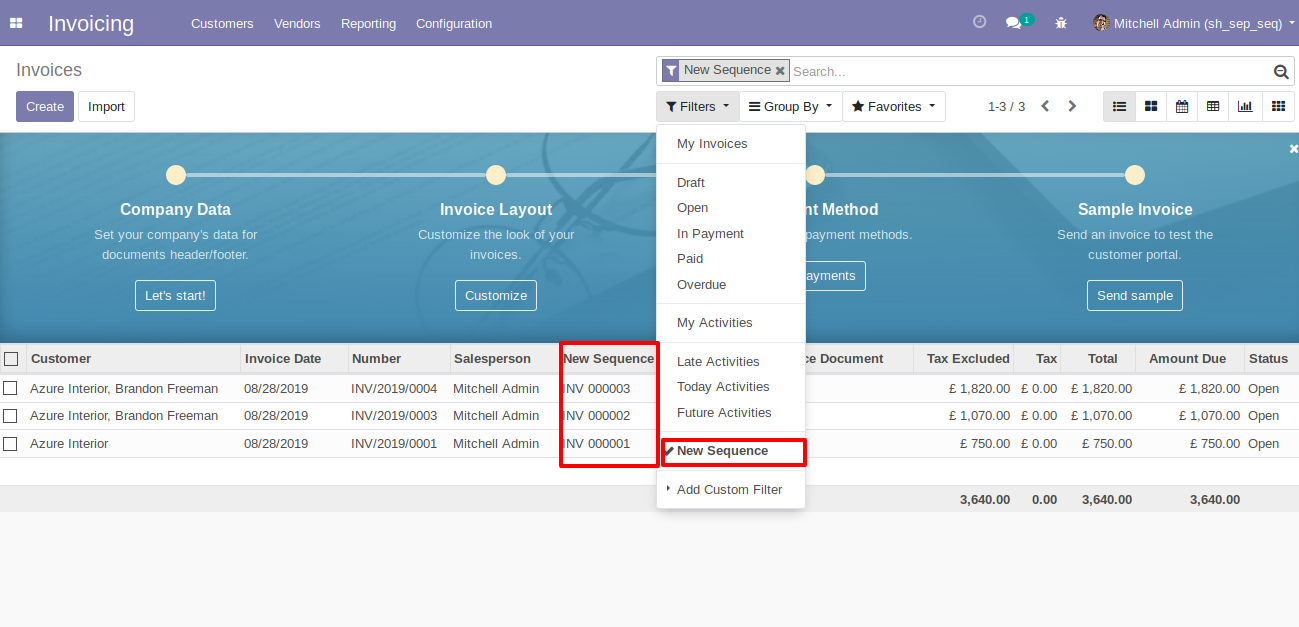Click the Send sample button
This screenshot has height=627, width=1299.
click(x=1135, y=296)
